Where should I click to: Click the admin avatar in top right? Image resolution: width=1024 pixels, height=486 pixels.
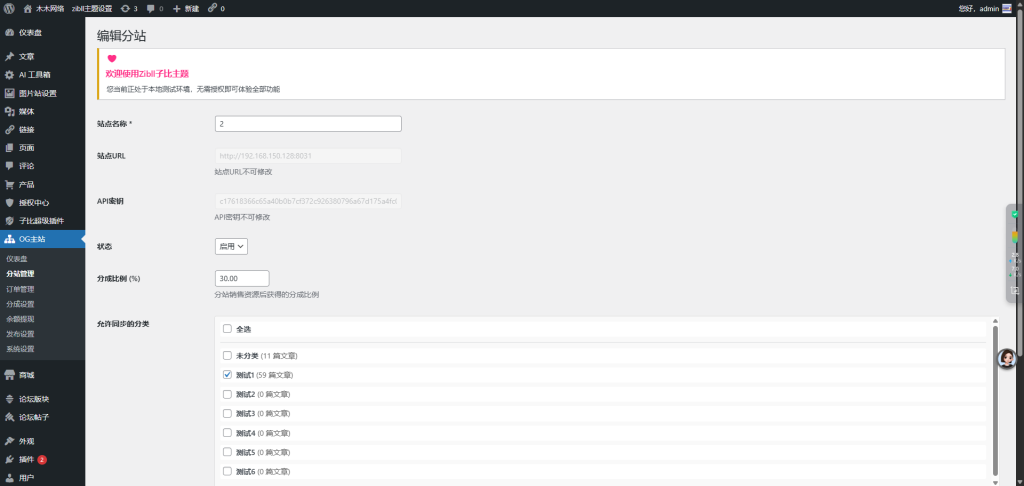pos(1006,8)
